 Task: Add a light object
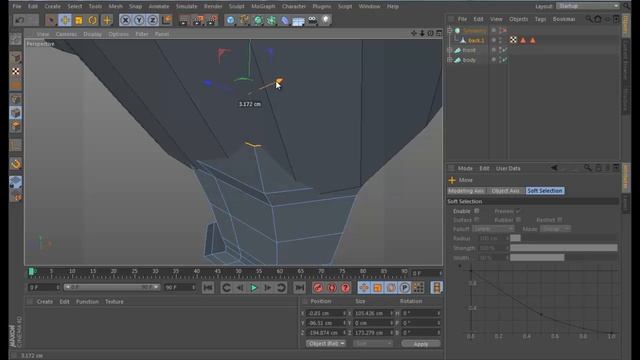[x=325, y=20]
